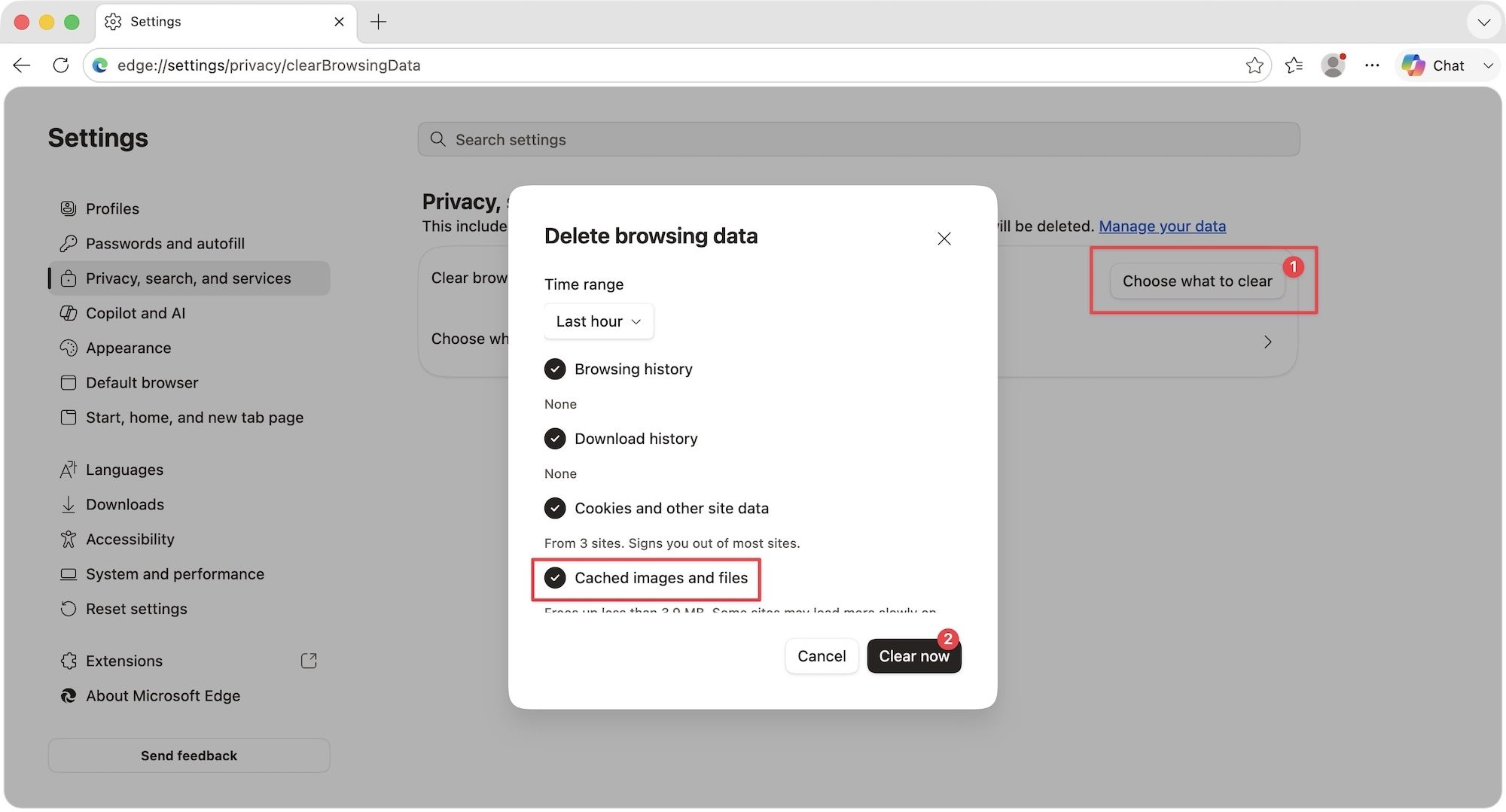The width and height of the screenshot is (1506, 812).
Task: Open Profiles settings
Action: (189, 208)
